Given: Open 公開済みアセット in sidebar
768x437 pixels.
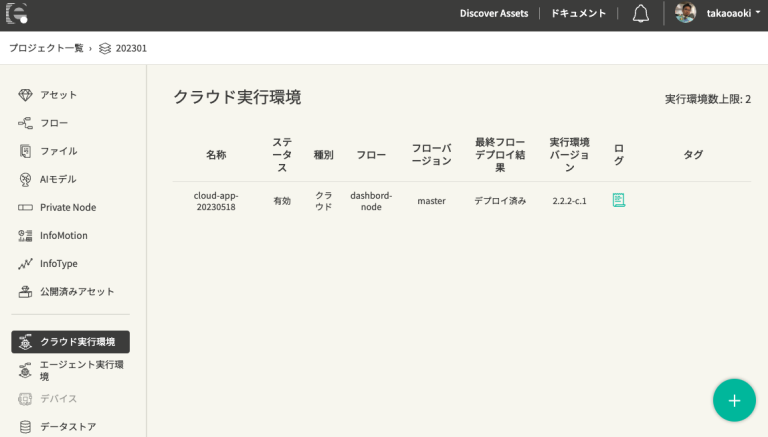Looking at the screenshot, I should [x=77, y=291].
